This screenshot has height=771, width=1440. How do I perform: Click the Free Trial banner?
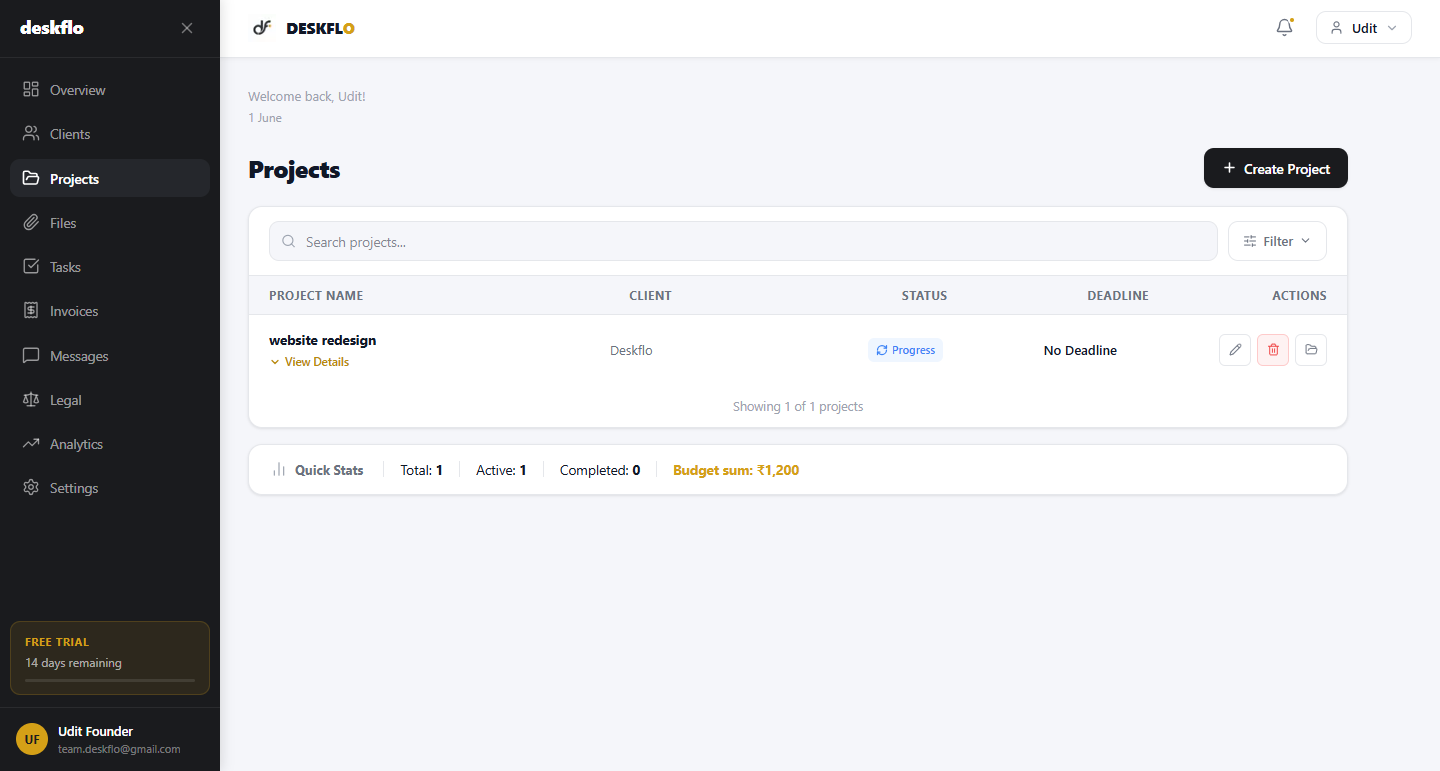[x=110, y=658]
